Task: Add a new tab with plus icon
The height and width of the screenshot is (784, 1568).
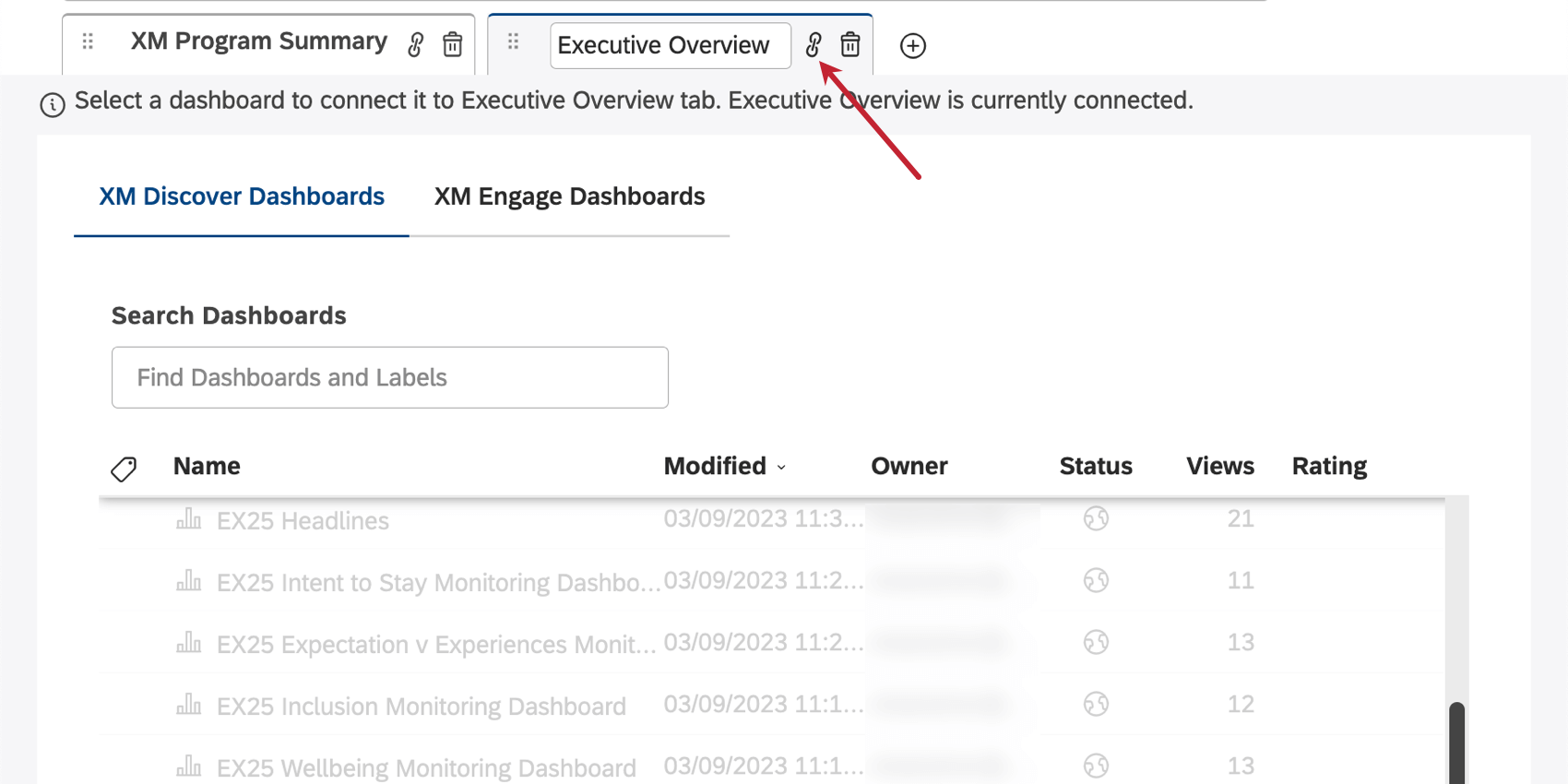Action: [912, 45]
